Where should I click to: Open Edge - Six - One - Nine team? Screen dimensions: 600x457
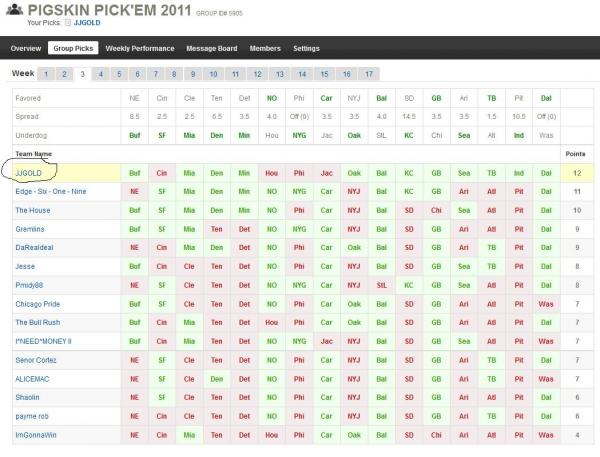tap(50, 191)
